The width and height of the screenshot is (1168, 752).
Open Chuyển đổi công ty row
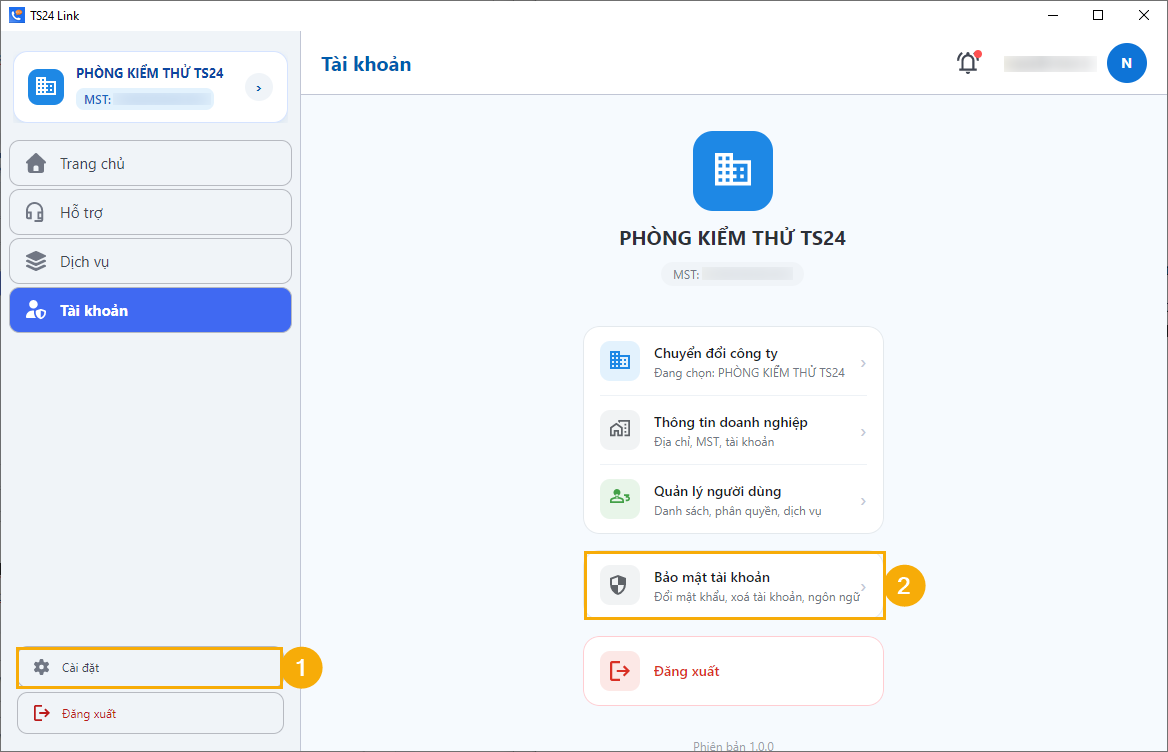point(734,362)
